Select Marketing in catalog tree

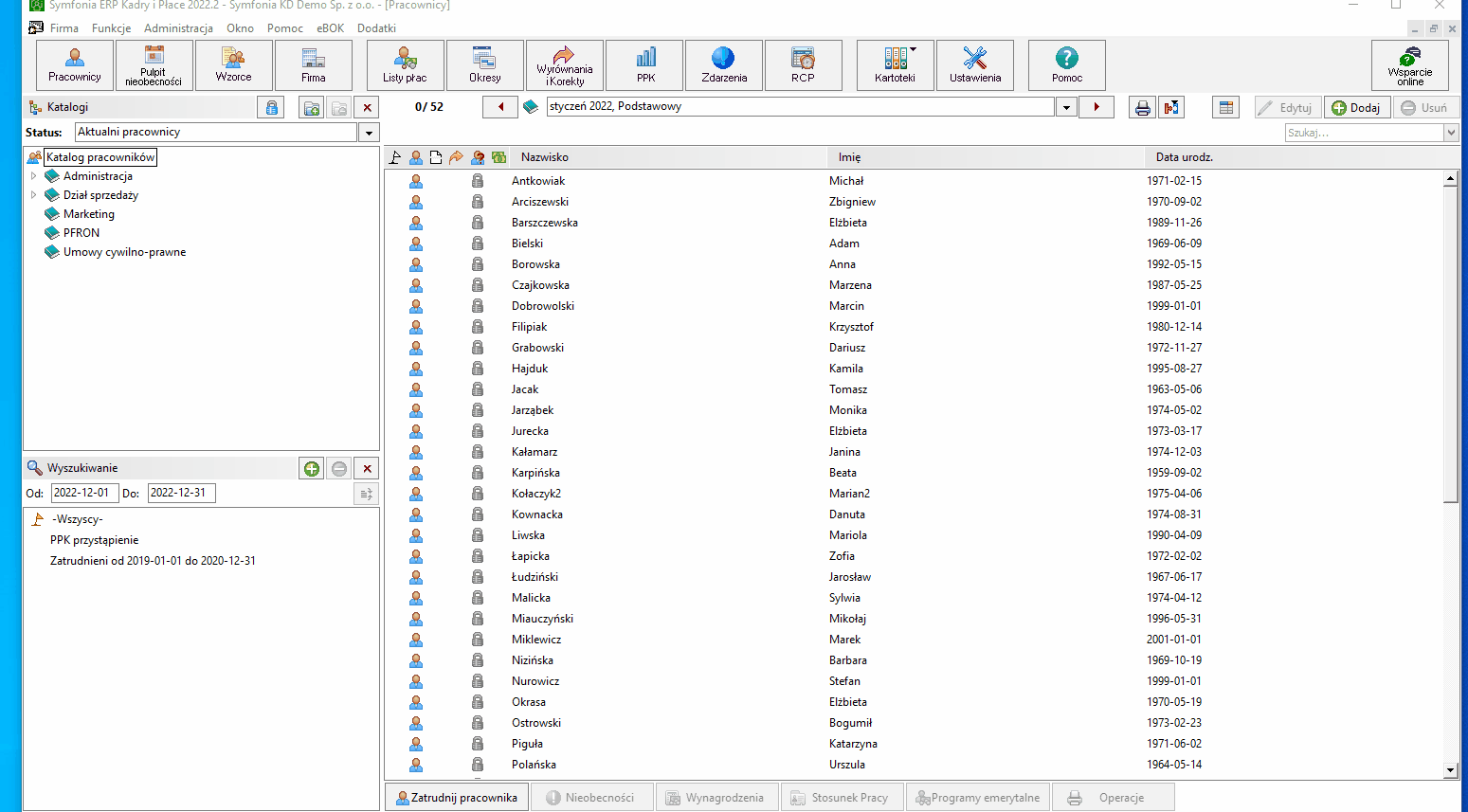coord(89,214)
